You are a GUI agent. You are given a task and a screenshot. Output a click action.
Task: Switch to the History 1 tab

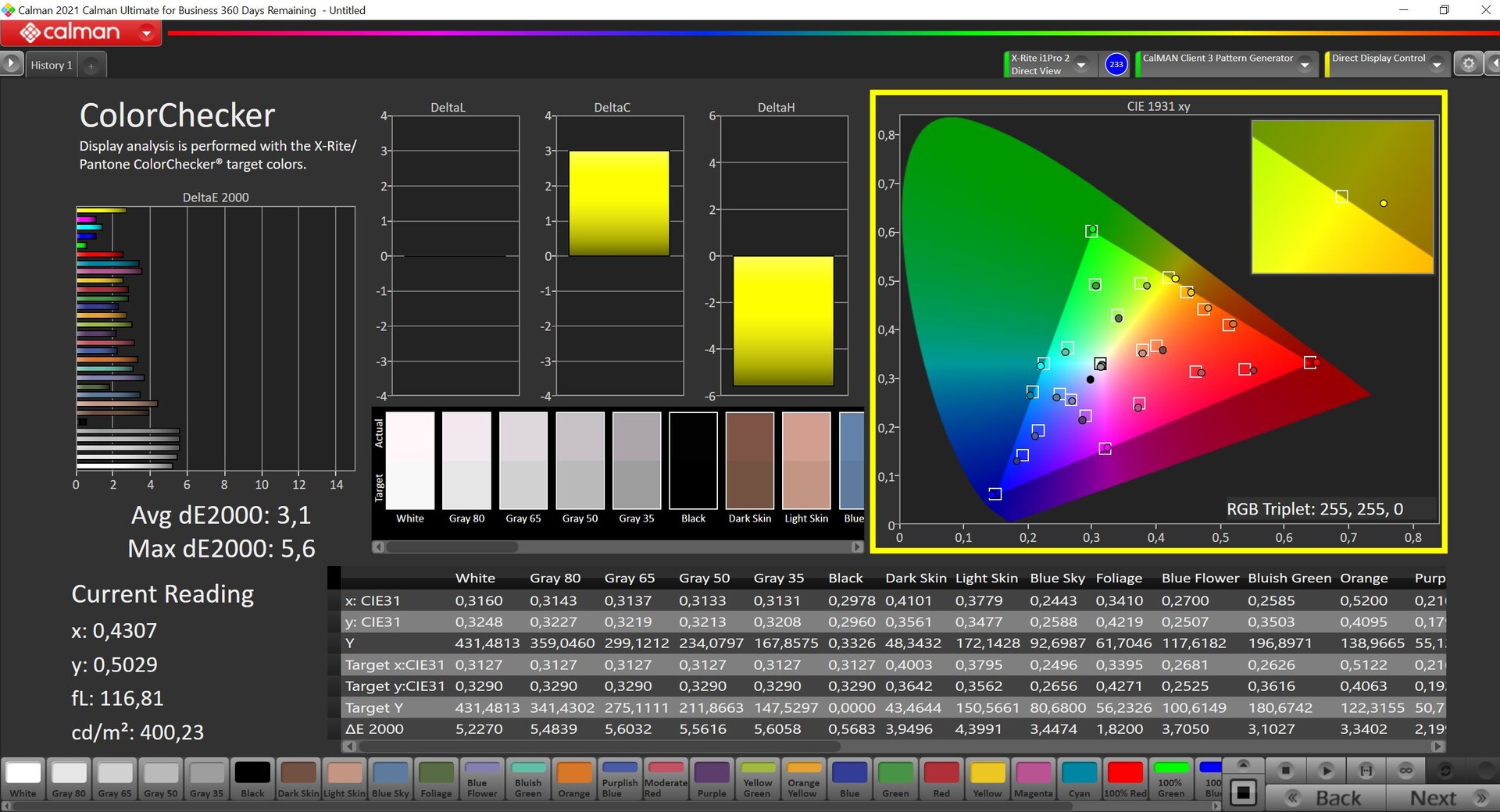point(52,65)
